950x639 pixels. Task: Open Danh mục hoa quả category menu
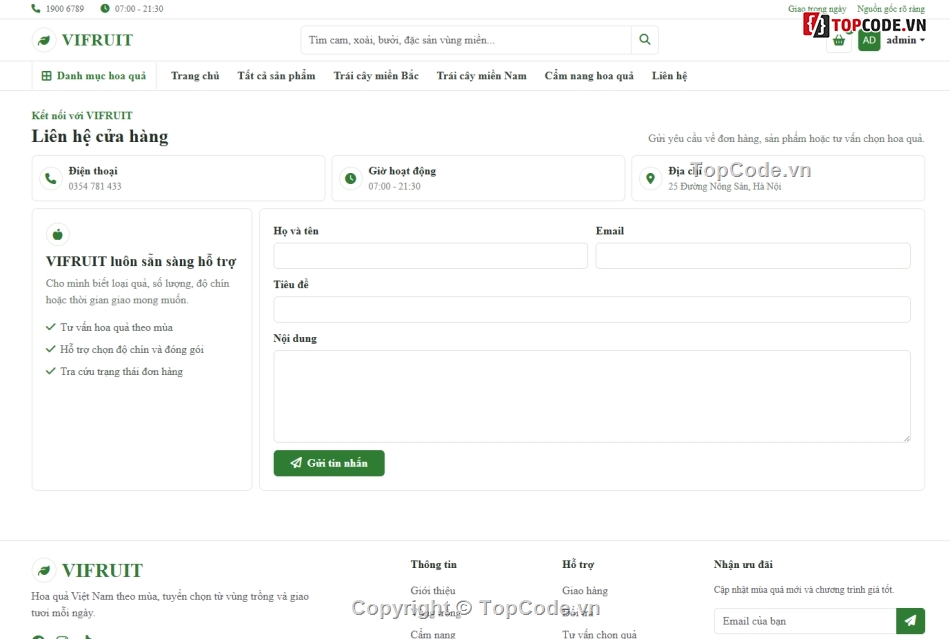click(94, 76)
